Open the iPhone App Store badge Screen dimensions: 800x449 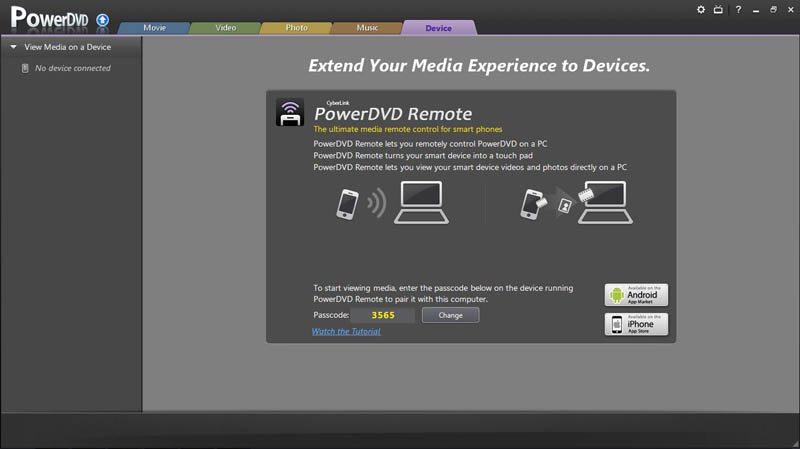tap(636, 325)
